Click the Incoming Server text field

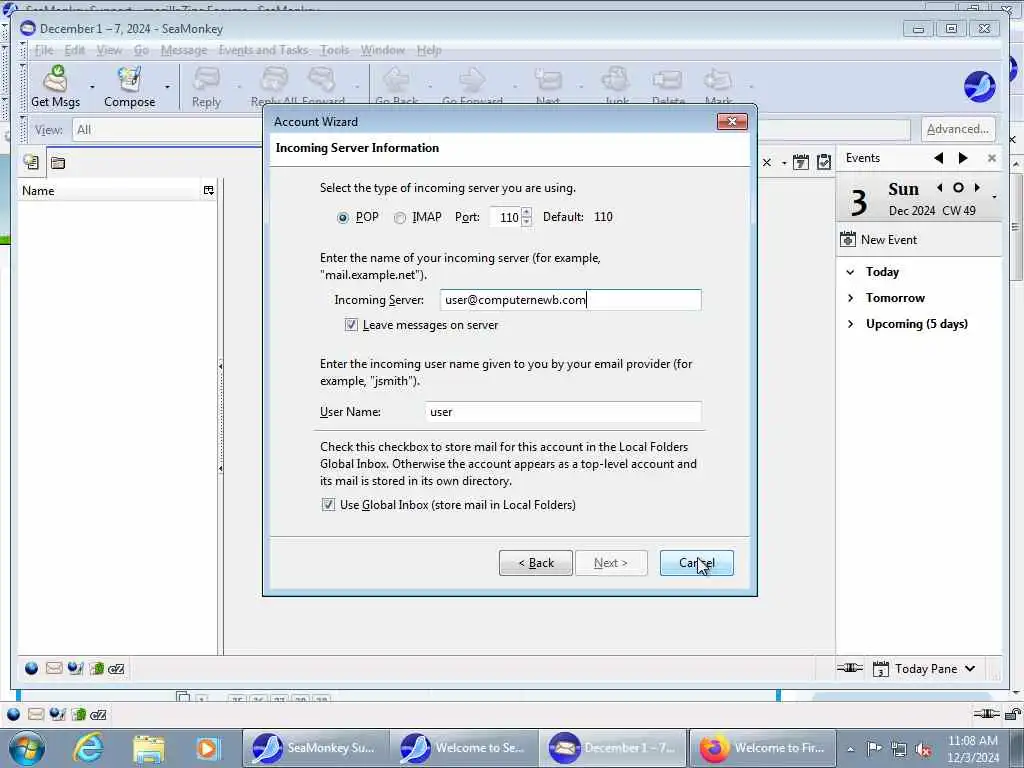click(571, 300)
